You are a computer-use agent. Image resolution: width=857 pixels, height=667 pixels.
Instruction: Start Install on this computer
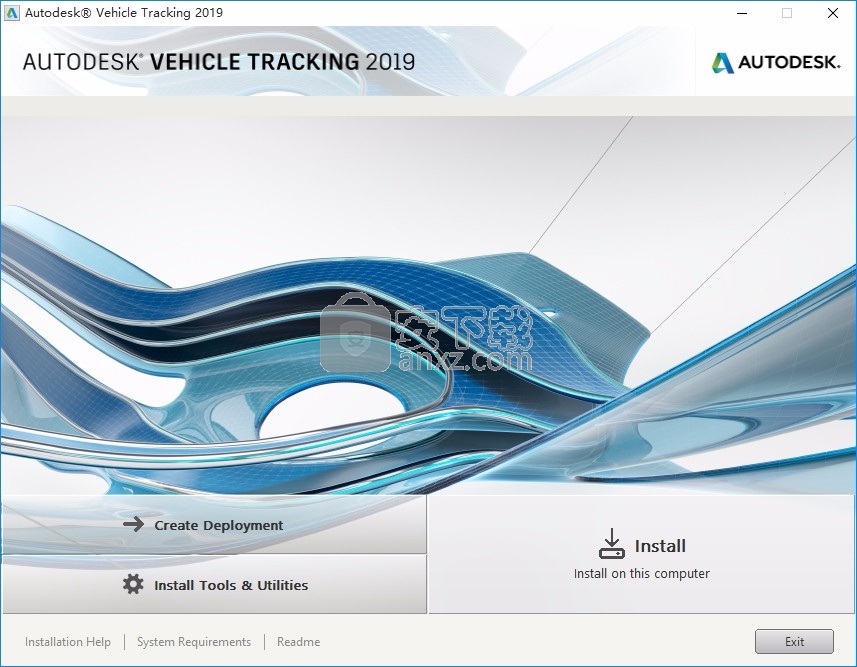[x=642, y=554]
